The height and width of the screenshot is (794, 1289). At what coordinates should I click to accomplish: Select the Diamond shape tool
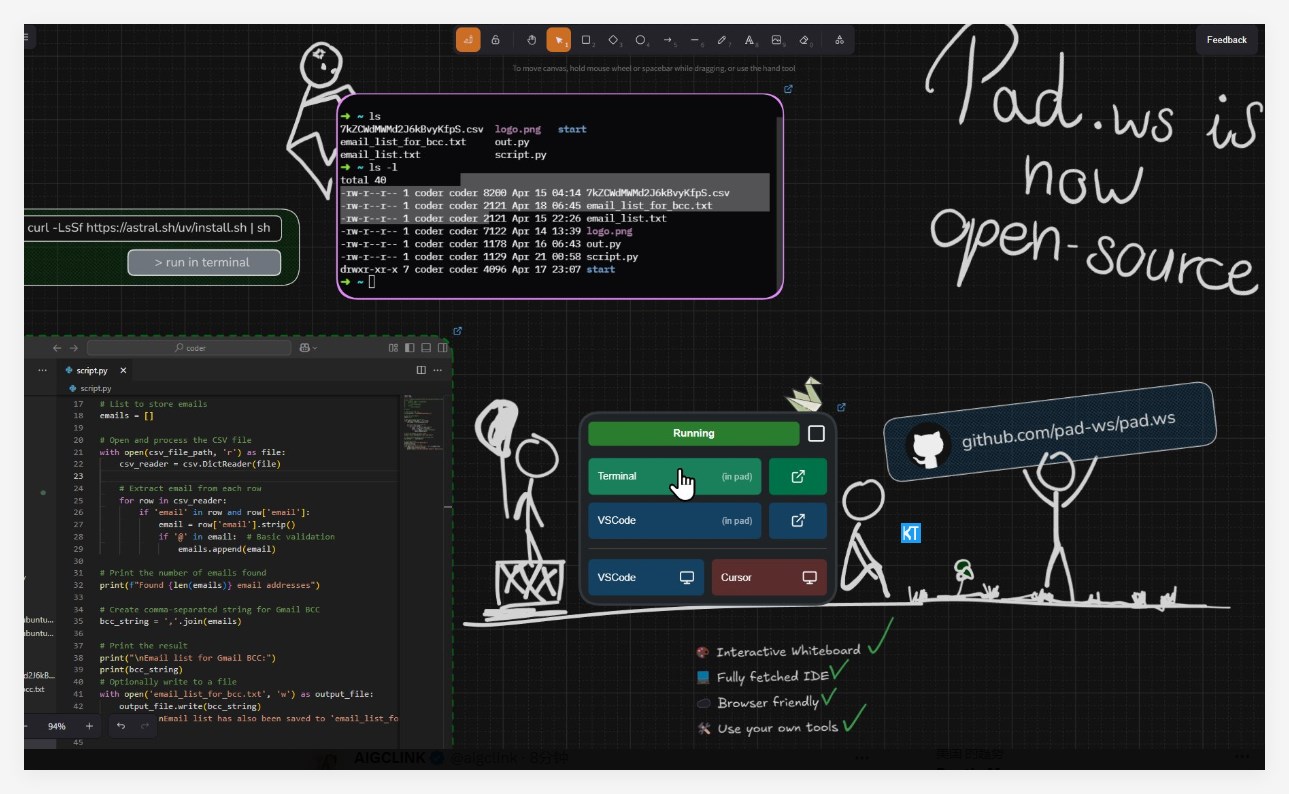[613, 40]
